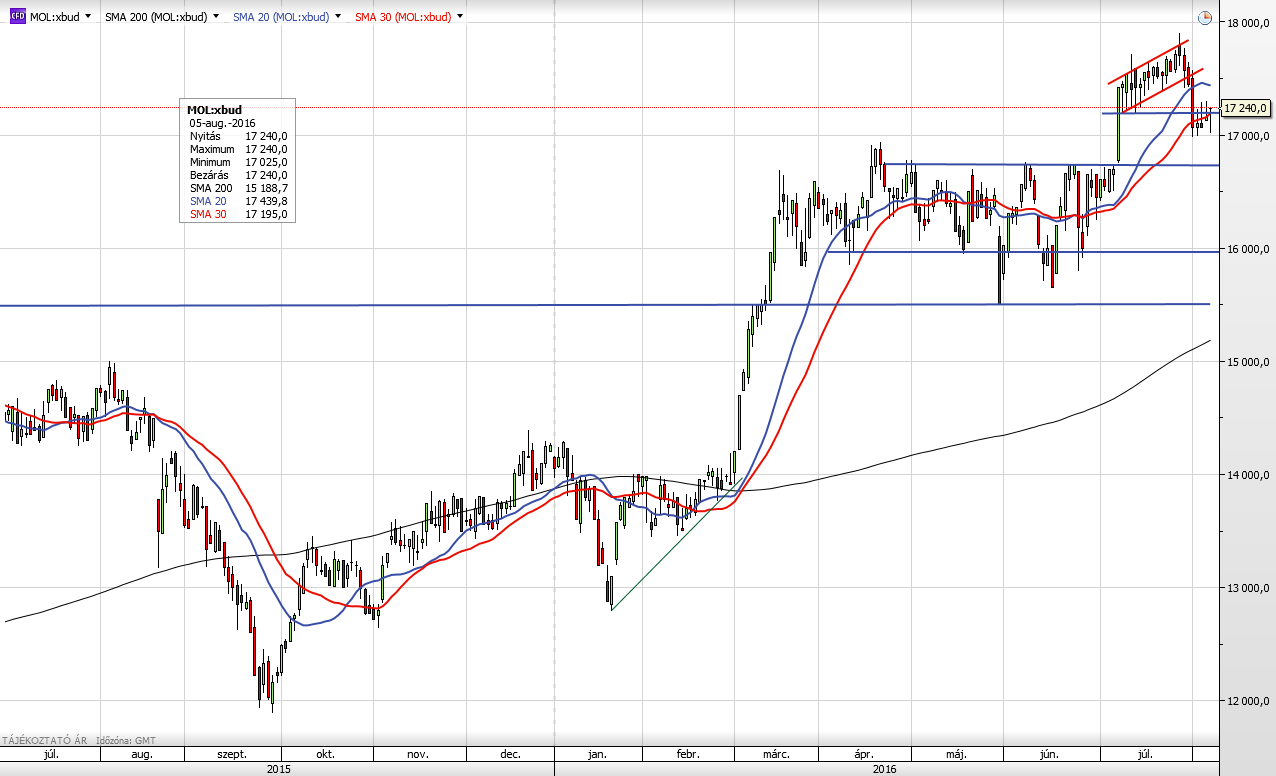Click the dec. month label on time axis

click(x=510, y=754)
